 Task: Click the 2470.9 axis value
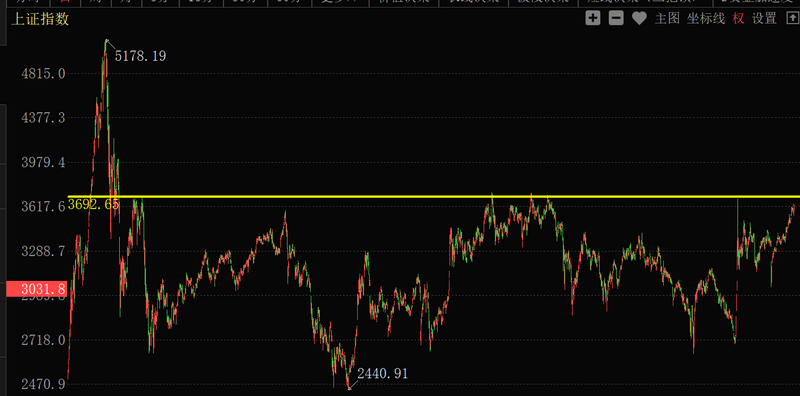43,384
